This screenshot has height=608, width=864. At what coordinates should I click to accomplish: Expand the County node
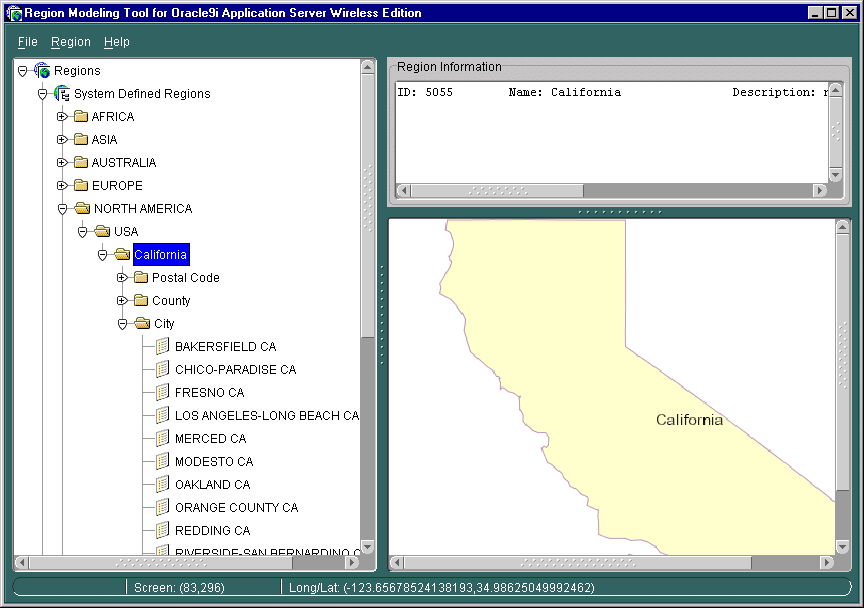tap(122, 300)
